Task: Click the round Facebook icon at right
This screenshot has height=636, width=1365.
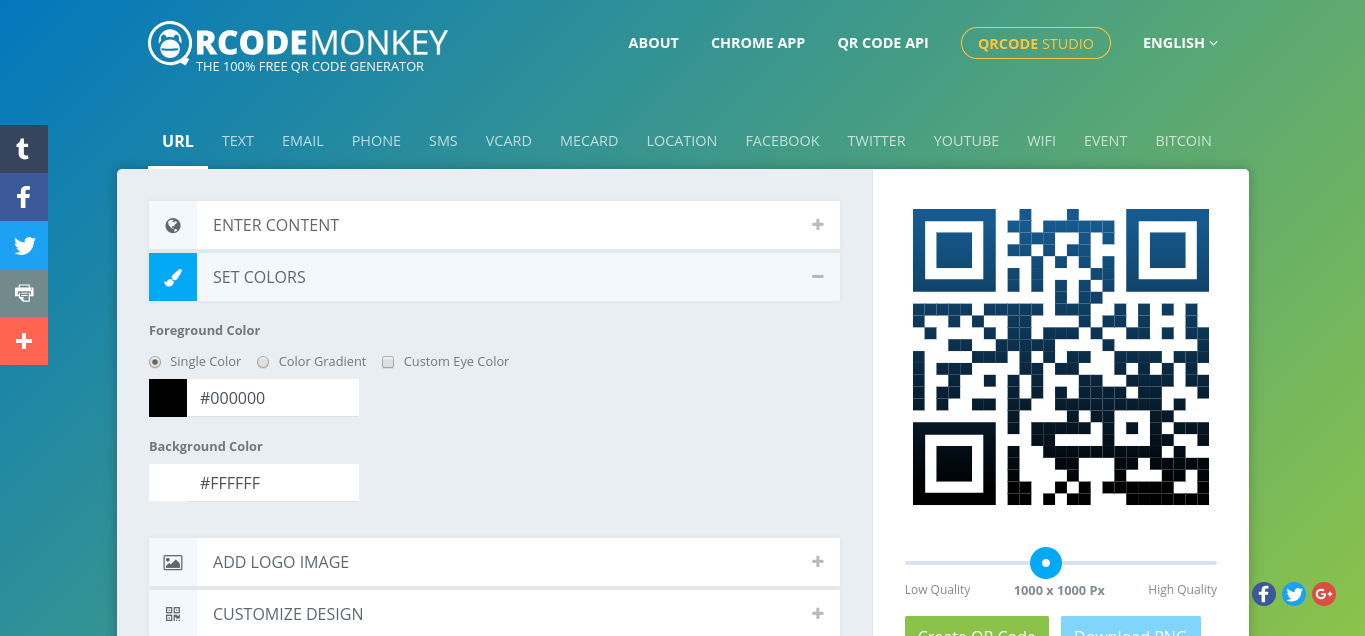Action: pos(1264,594)
